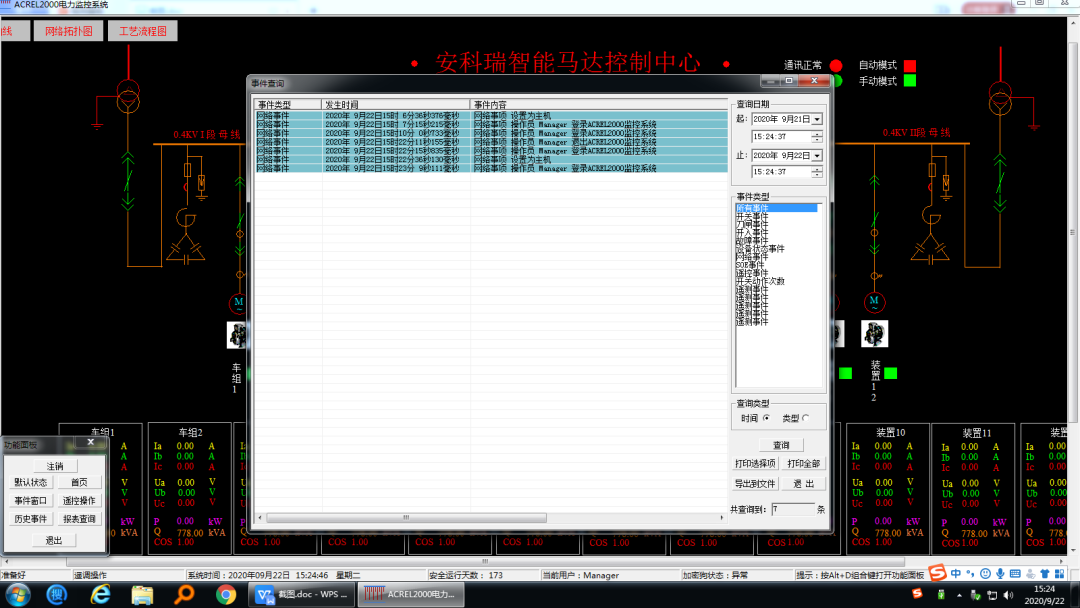Click Sogou emoji smiley icon

coord(986,574)
